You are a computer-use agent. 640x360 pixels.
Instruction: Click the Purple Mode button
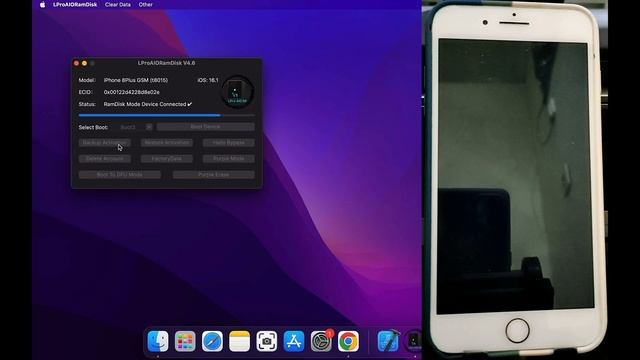(x=229, y=158)
